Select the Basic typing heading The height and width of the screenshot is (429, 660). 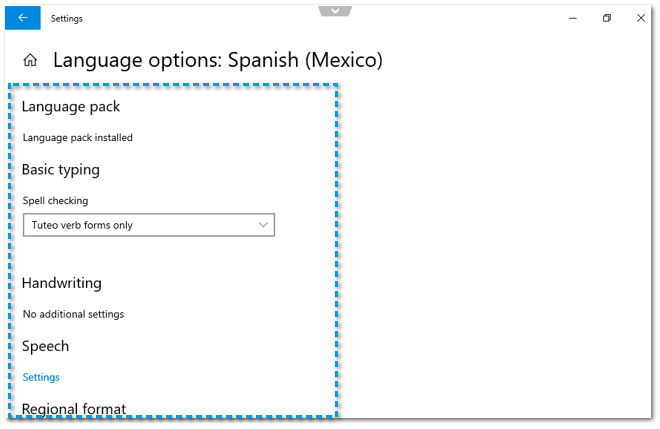pyautogui.click(x=61, y=169)
